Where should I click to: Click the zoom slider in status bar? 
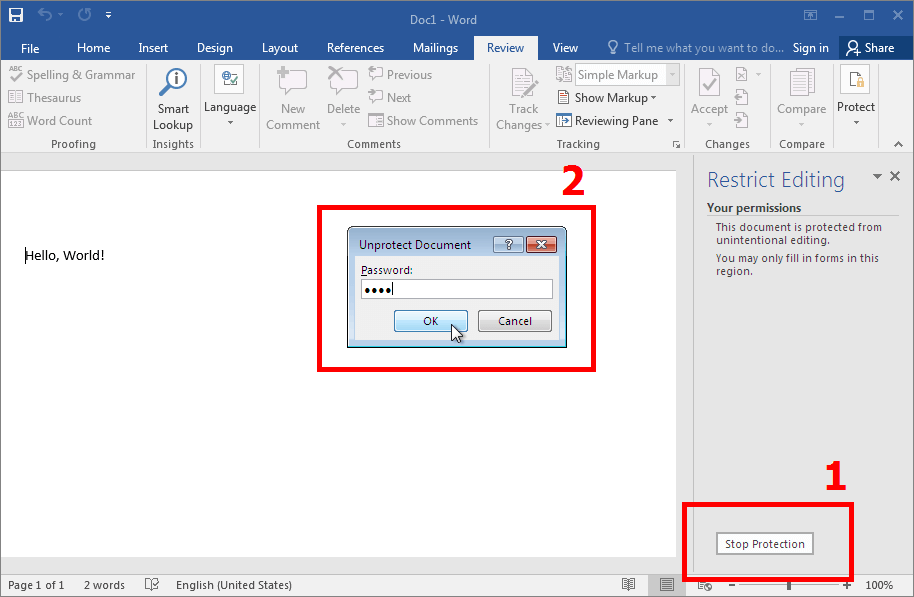point(789,585)
